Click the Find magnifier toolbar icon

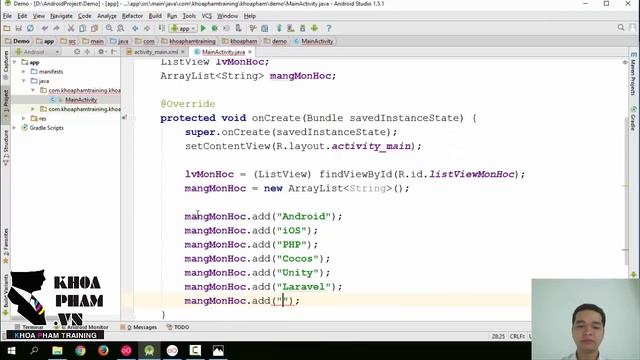[109, 28]
